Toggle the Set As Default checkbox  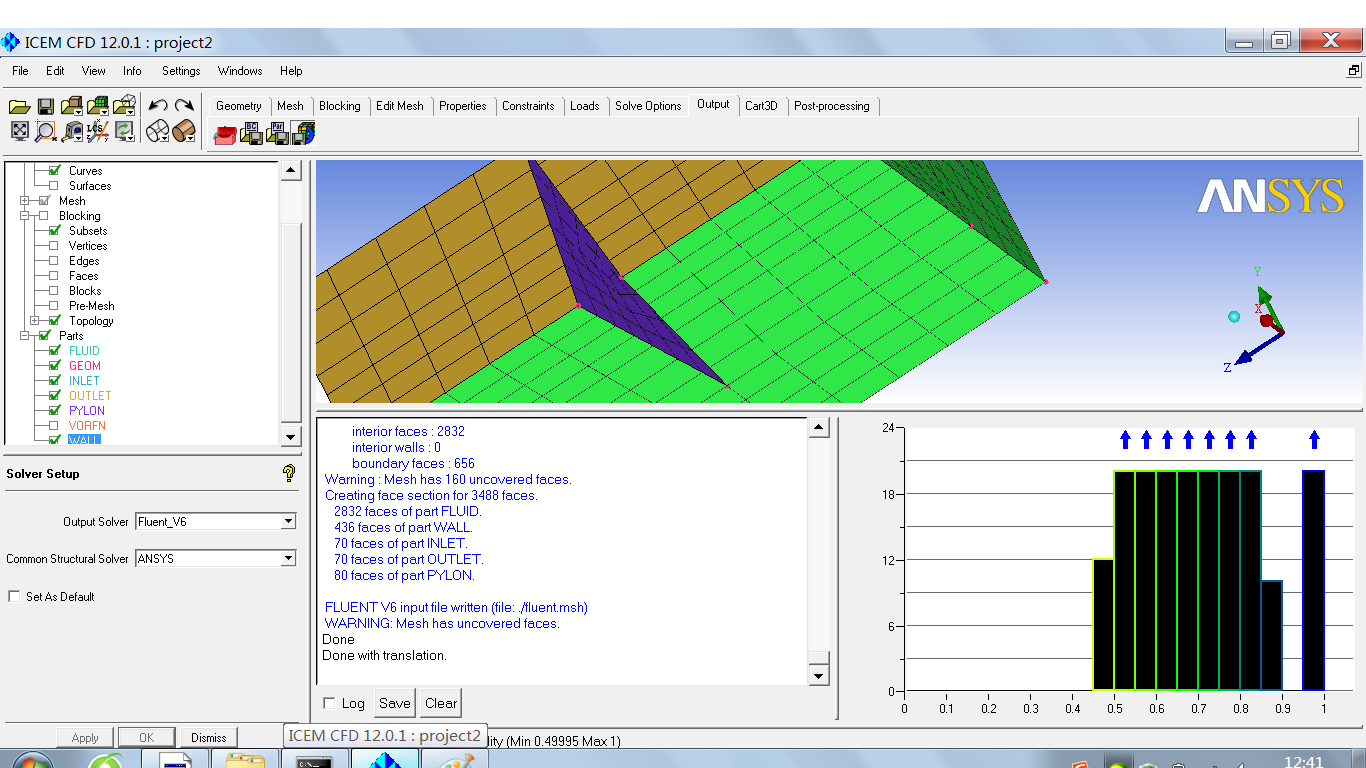pos(14,597)
